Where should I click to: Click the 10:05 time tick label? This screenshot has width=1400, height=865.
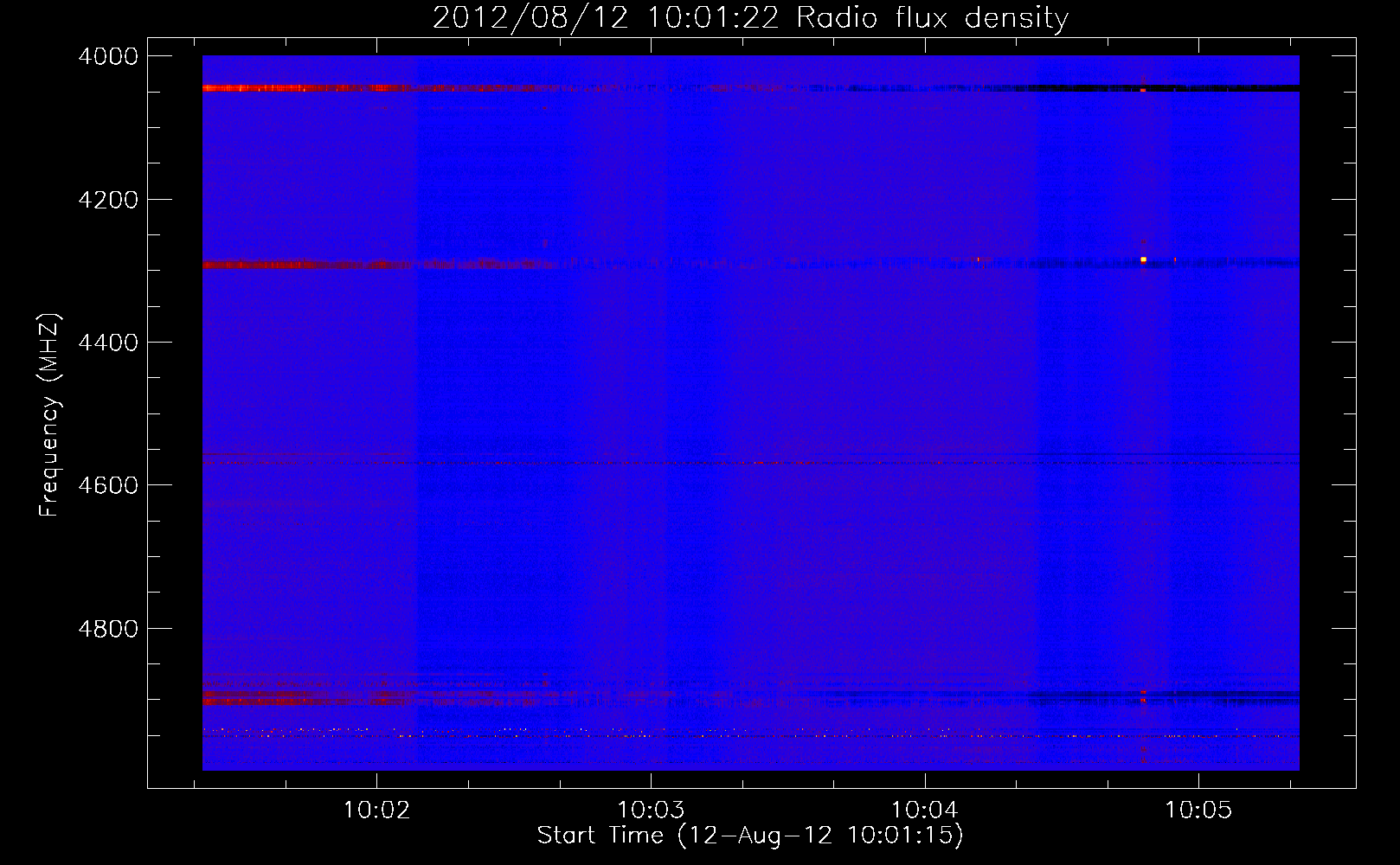(x=1198, y=811)
